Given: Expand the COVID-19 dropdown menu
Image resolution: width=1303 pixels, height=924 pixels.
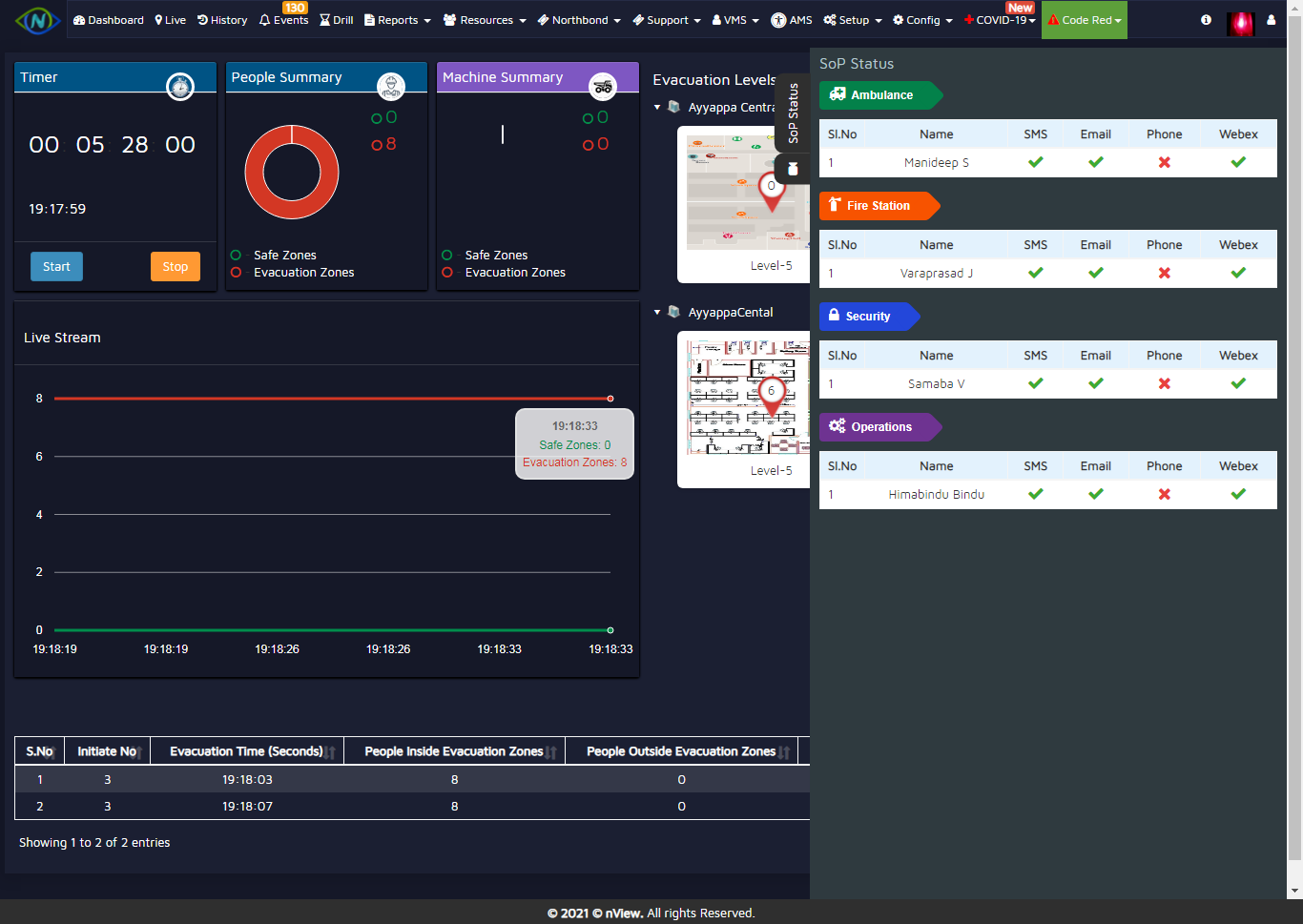Looking at the screenshot, I should (1000, 20).
